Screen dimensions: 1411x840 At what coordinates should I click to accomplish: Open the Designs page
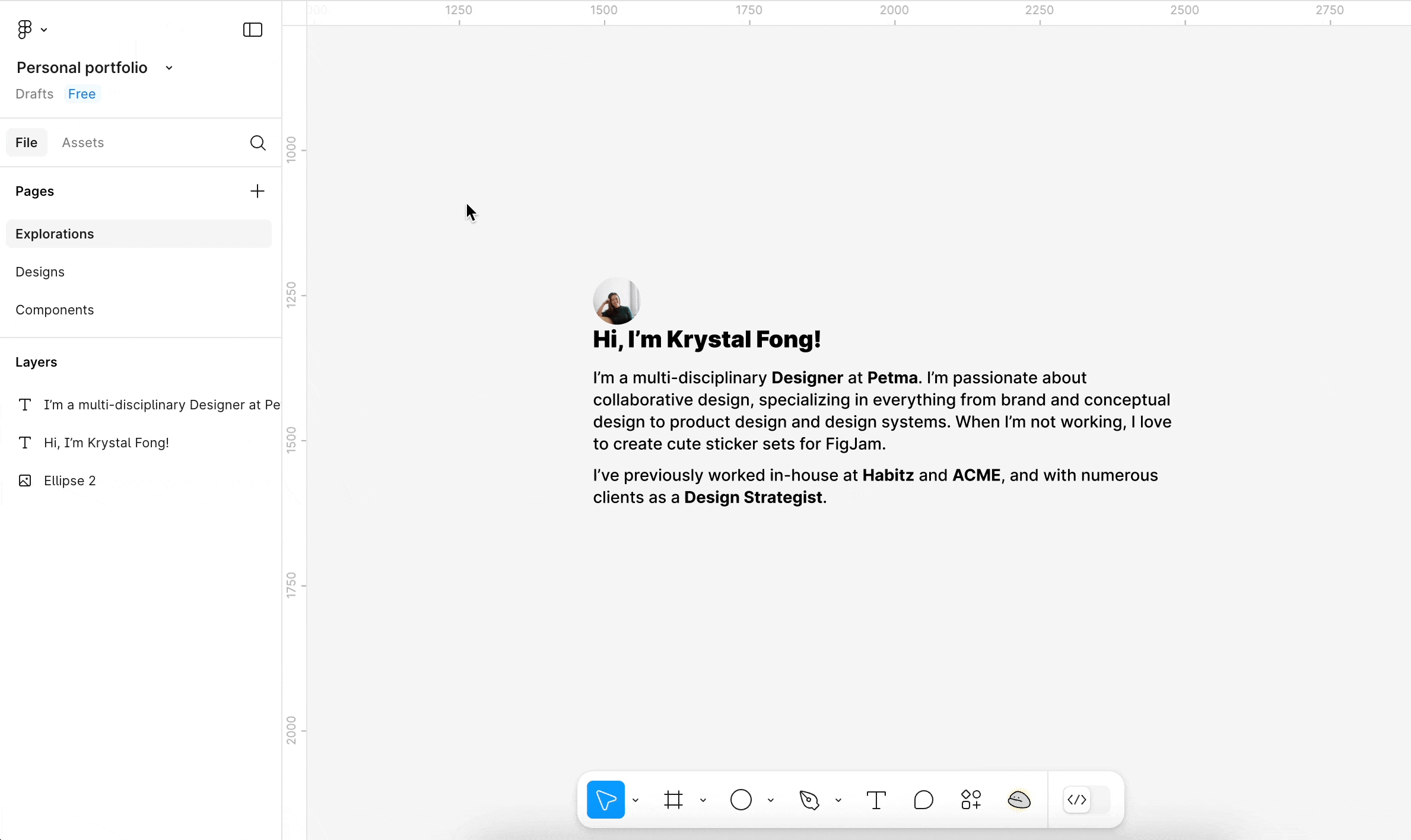pyautogui.click(x=40, y=272)
